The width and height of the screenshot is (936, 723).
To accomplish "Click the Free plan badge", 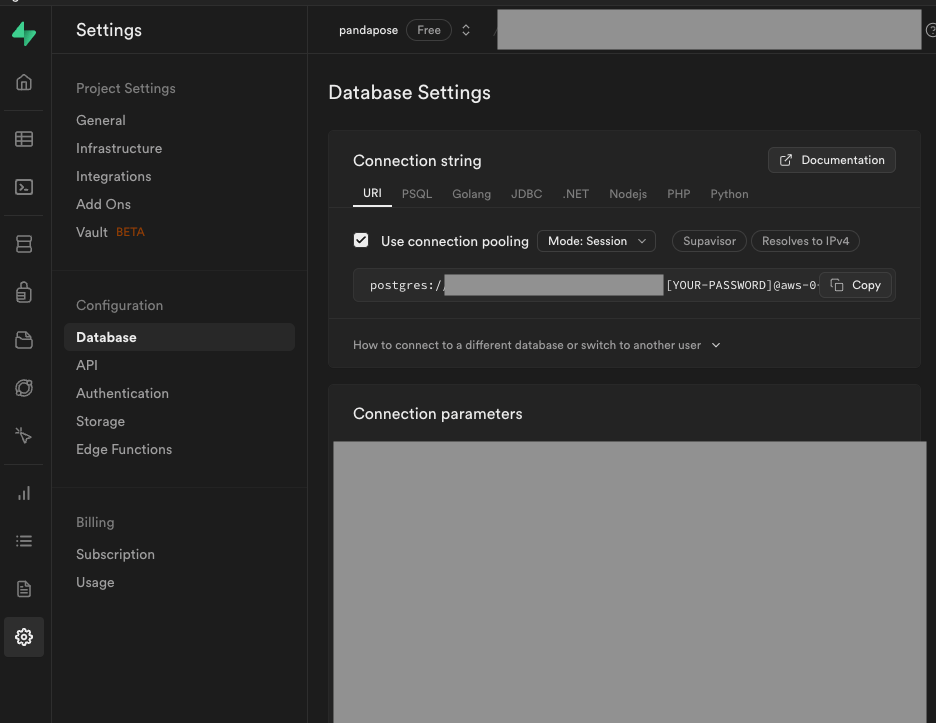I will [429, 30].
